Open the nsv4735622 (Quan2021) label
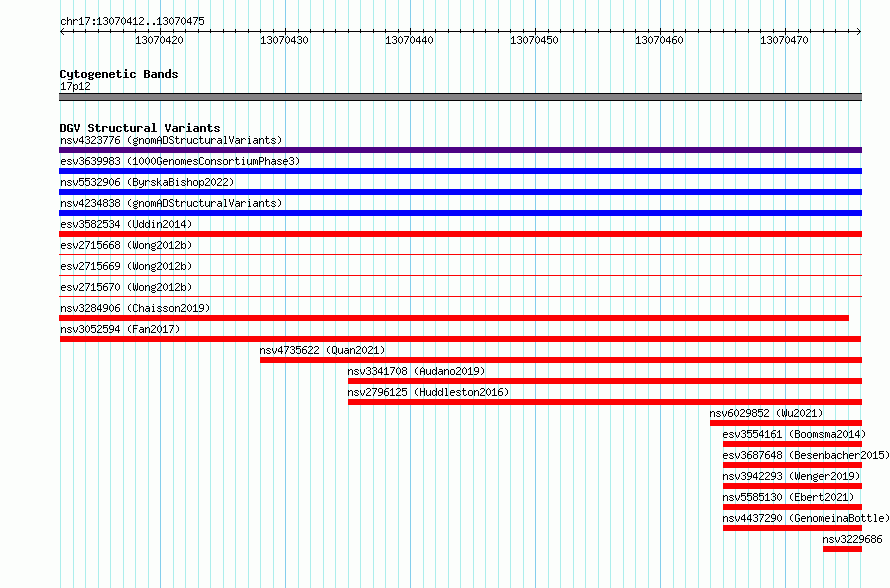 point(322,350)
